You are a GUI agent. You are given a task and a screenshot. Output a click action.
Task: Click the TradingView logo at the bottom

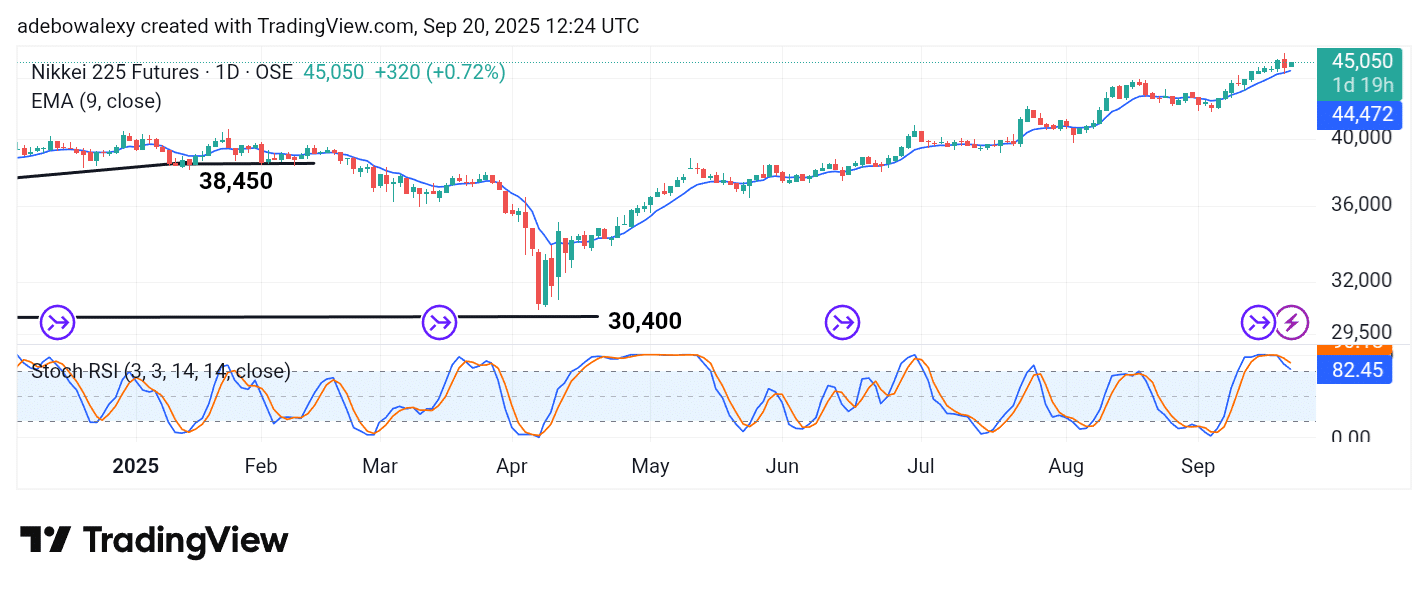[154, 541]
